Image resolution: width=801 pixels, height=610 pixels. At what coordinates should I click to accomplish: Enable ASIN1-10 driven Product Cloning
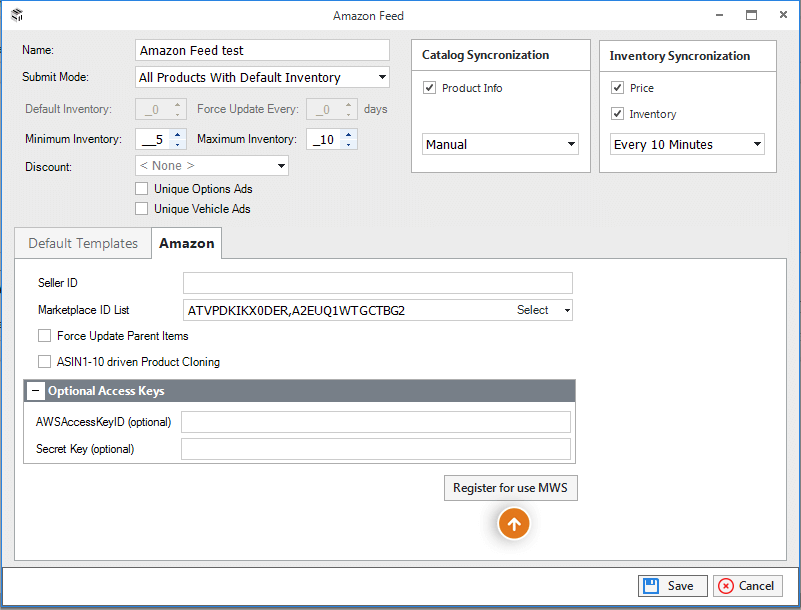pos(44,362)
